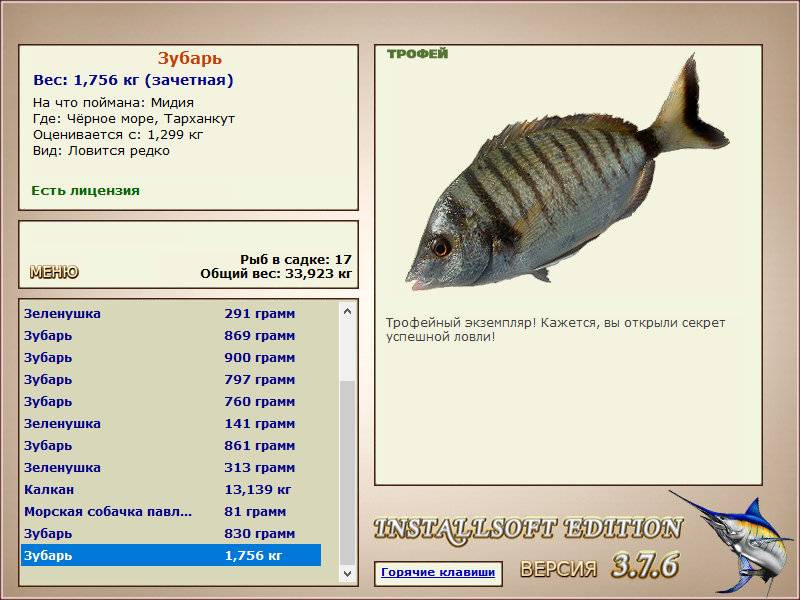
Task: Select Зубарь 900 грамм entry
Action: tap(171, 357)
